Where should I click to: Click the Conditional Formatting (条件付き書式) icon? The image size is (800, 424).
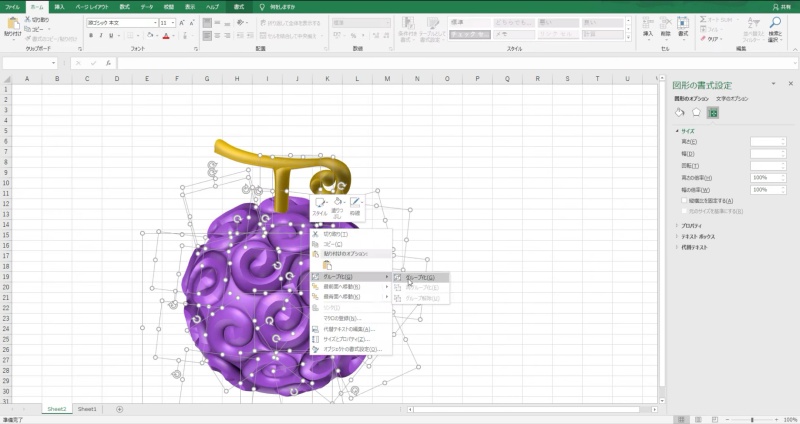(408, 23)
